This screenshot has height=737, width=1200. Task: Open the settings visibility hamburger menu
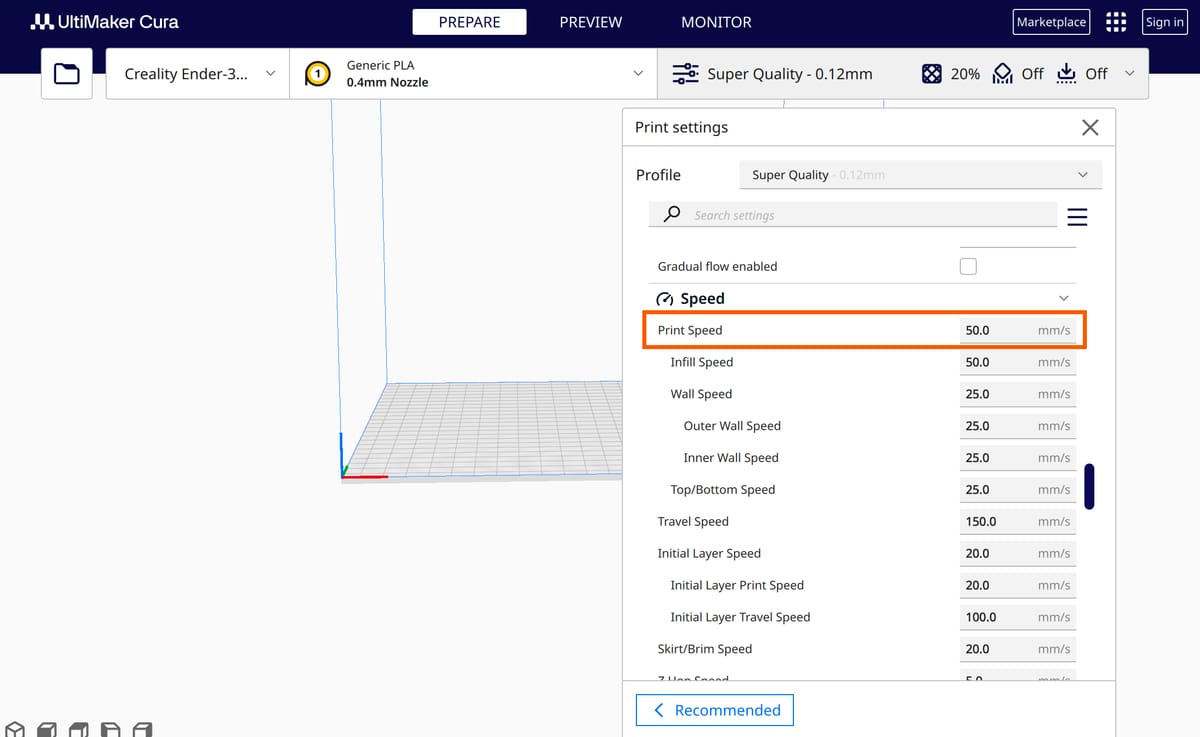(x=1077, y=217)
